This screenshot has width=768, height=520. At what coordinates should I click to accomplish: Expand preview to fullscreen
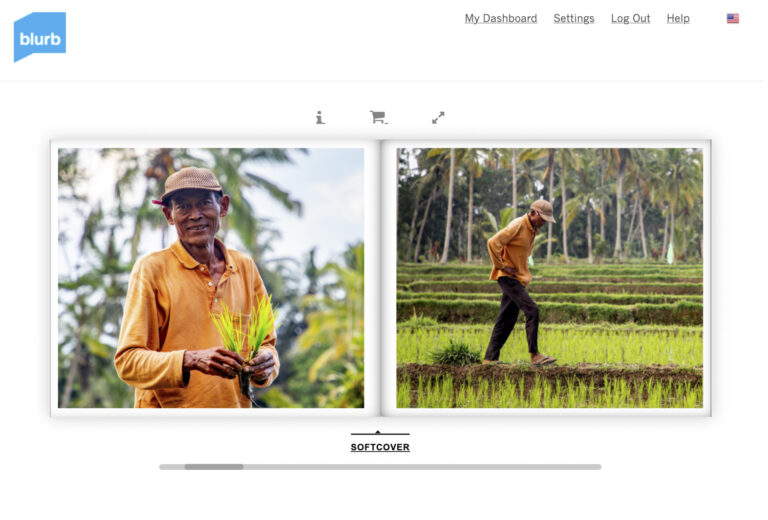click(x=438, y=118)
